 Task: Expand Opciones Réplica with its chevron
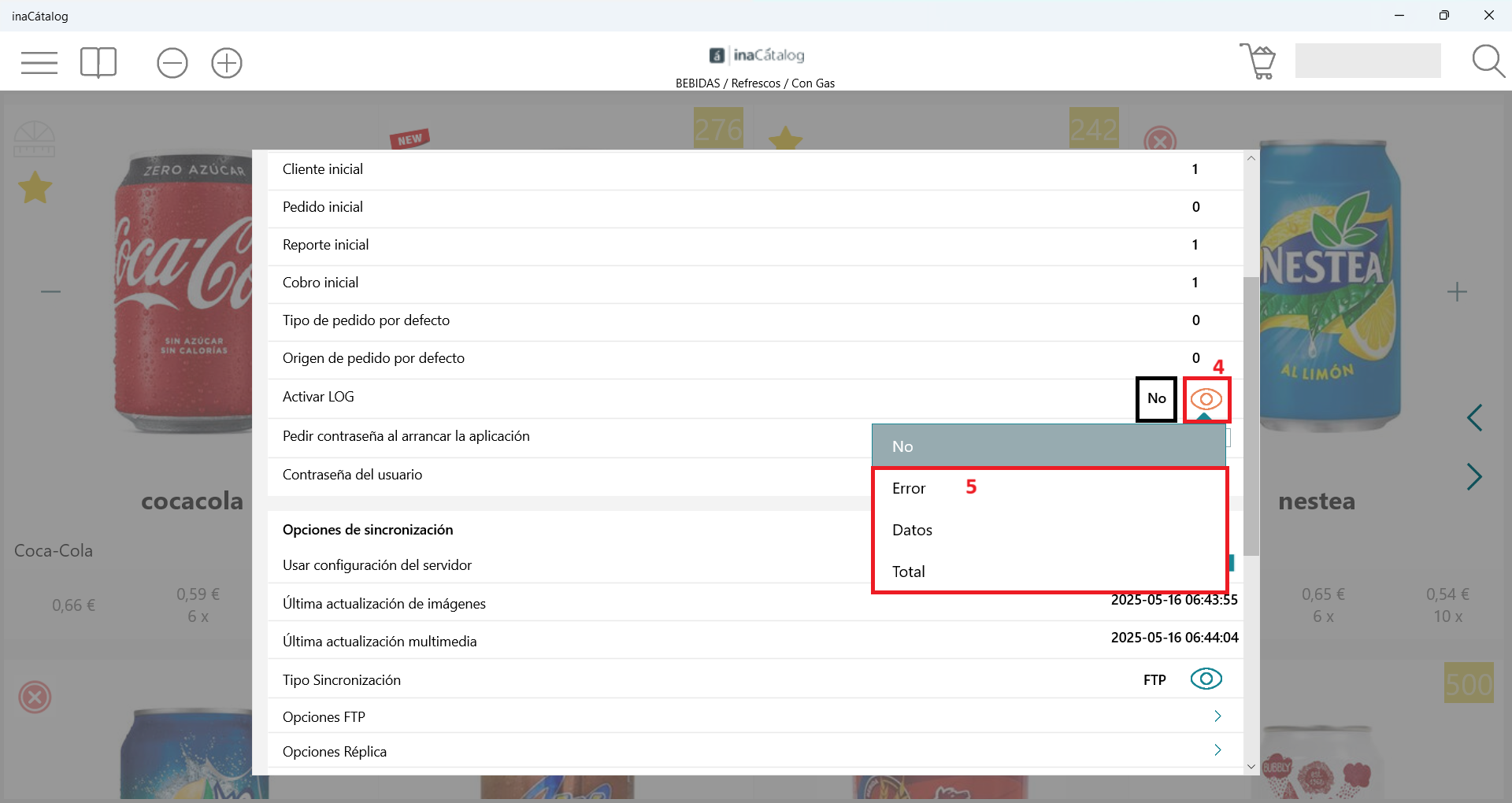pyautogui.click(x=1217, y=750)
